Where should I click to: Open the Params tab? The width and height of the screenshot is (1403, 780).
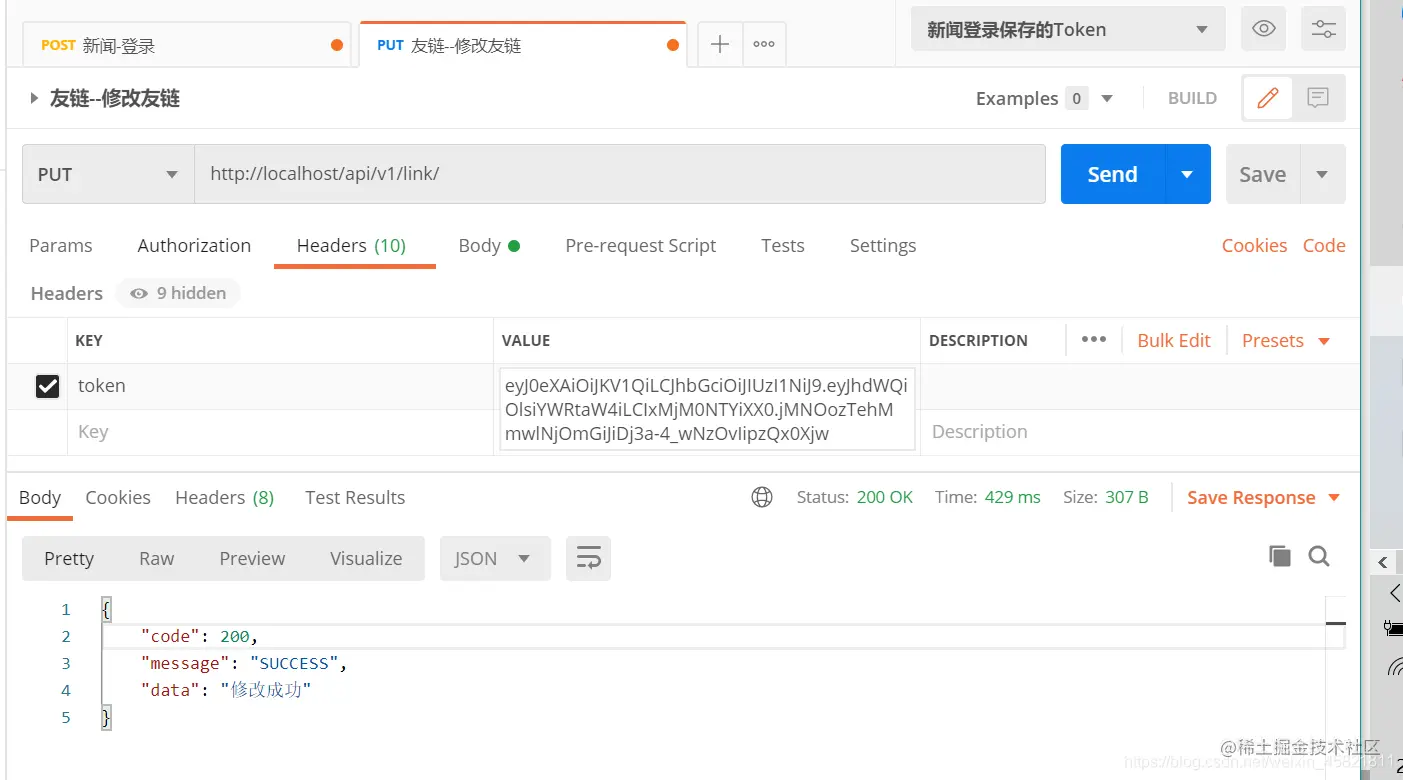[61, 245]
